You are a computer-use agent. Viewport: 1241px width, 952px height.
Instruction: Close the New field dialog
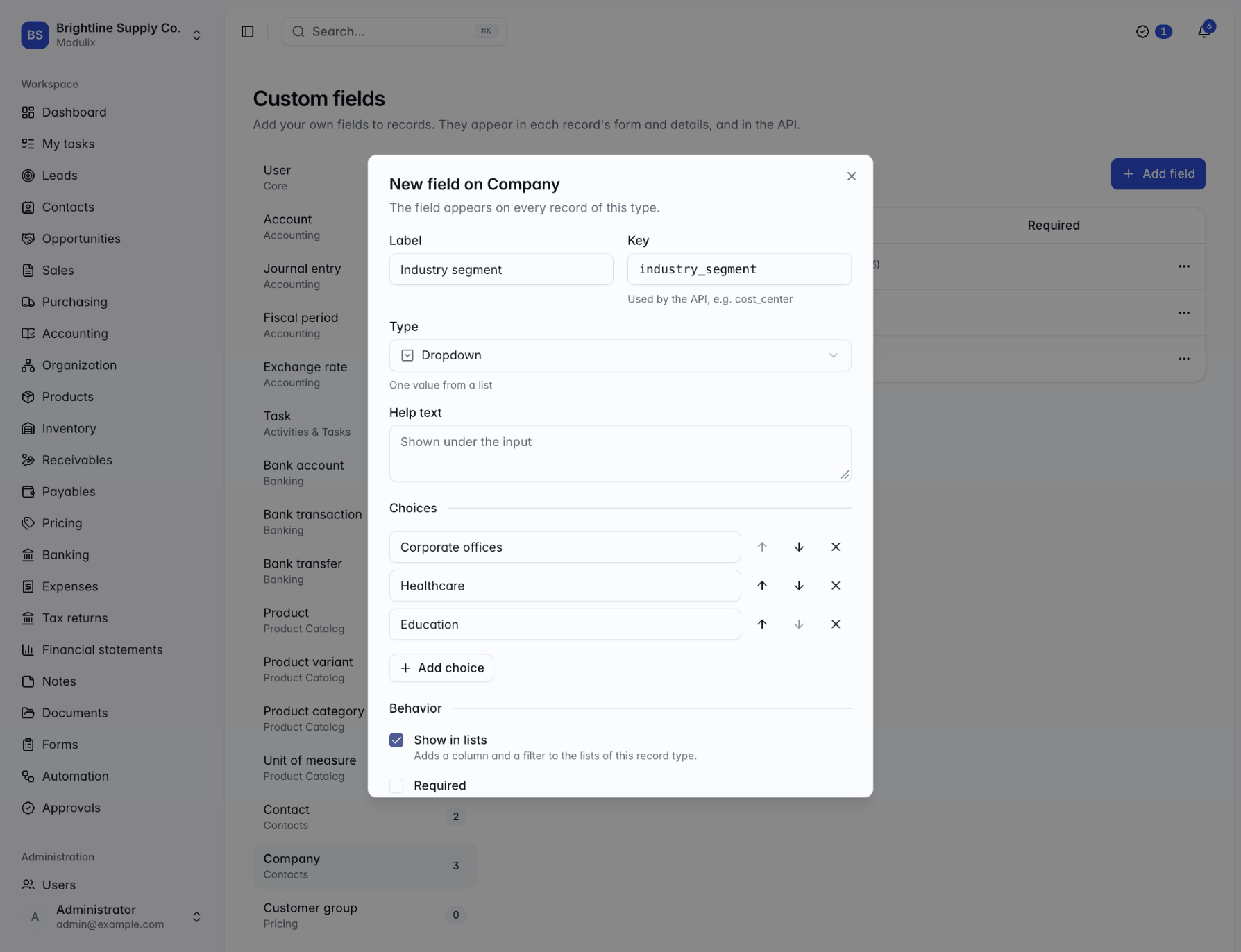(x=852, y=176)
